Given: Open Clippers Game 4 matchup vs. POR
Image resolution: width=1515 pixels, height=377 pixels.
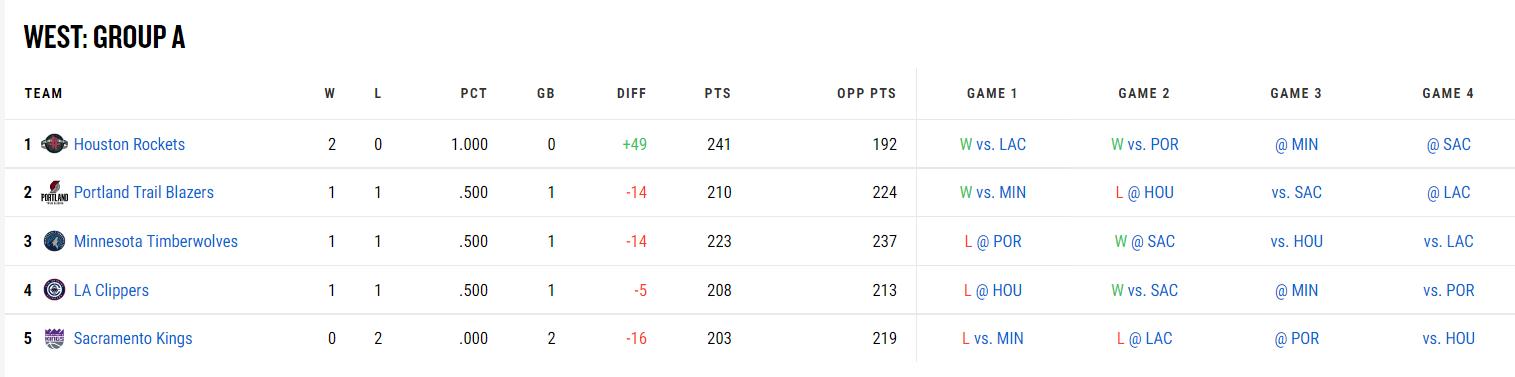Looking at the screenshot, I should pyautogui.click(x=1448, y=290).
